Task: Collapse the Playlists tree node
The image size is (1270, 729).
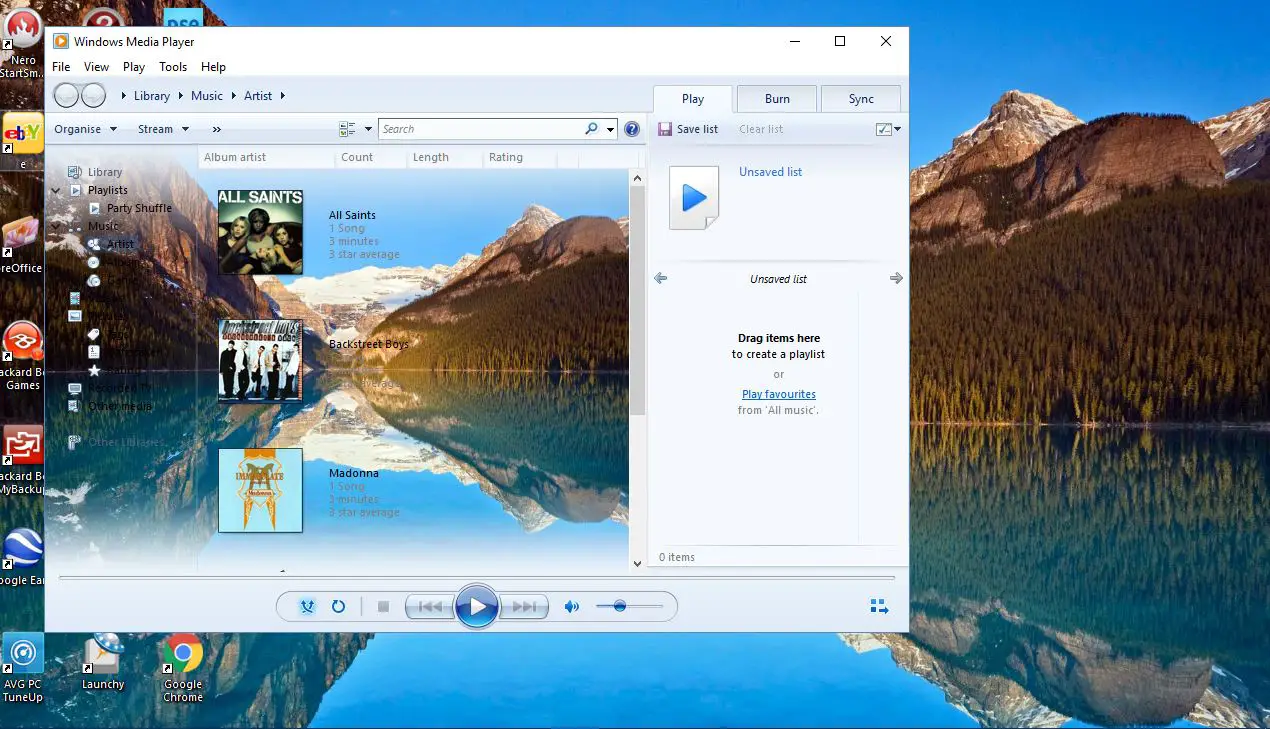Action: pyautogui.click(x=57, y=190)
